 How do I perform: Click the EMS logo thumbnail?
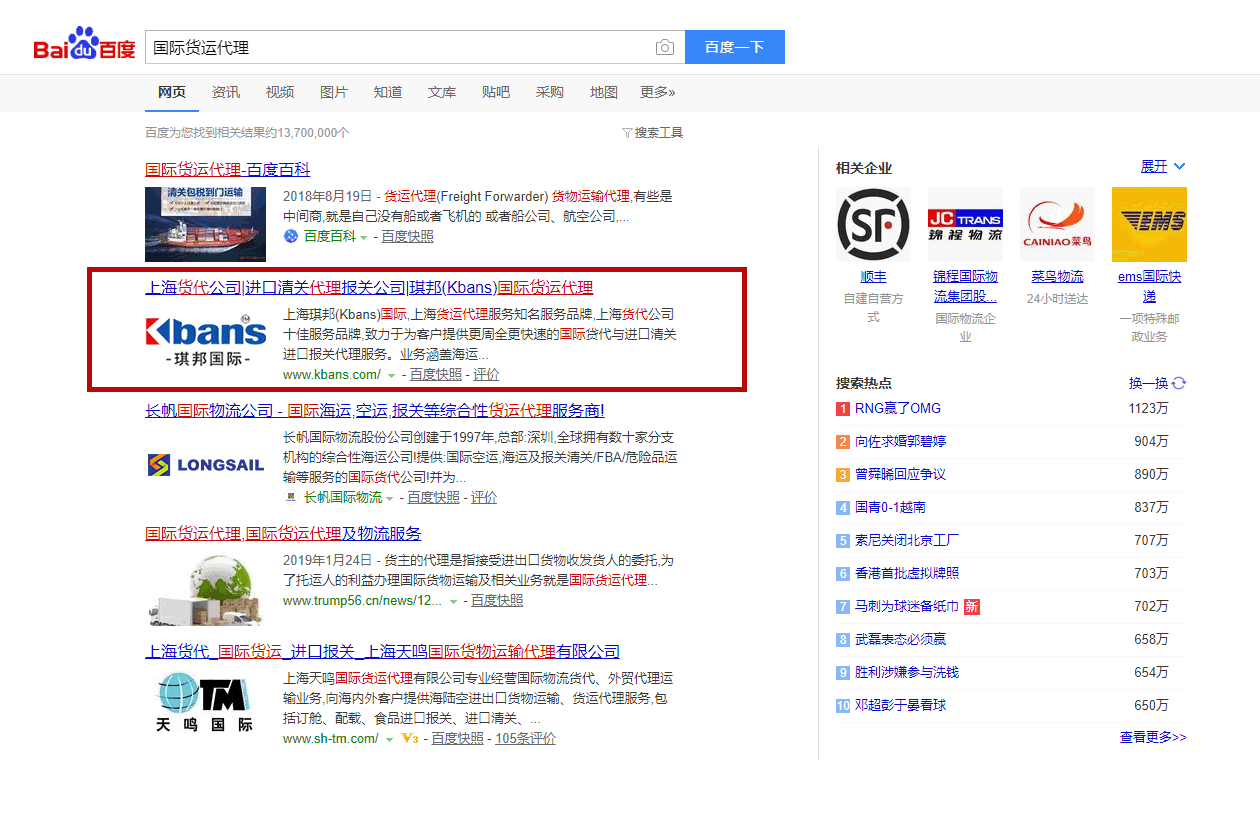[x=1149, y=225]
